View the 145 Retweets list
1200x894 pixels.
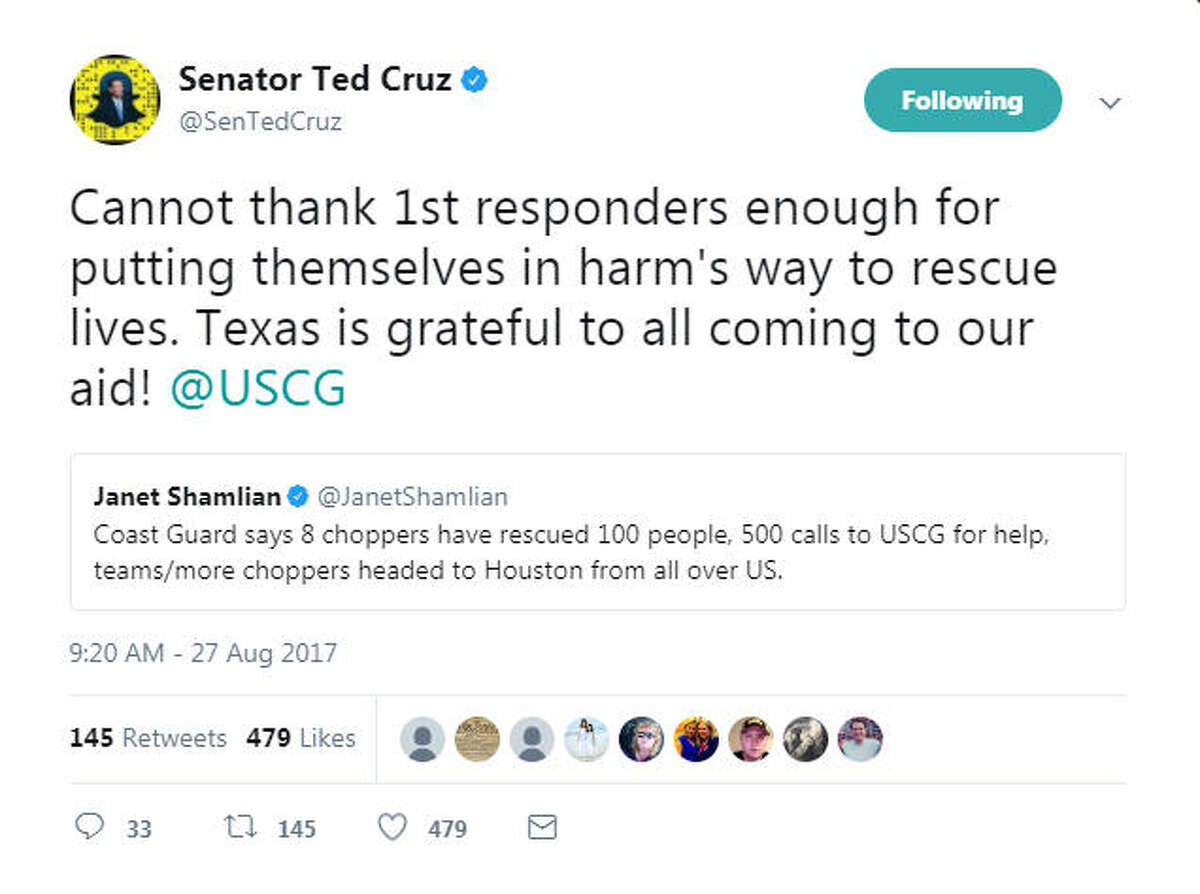click(x=148, y=739)
